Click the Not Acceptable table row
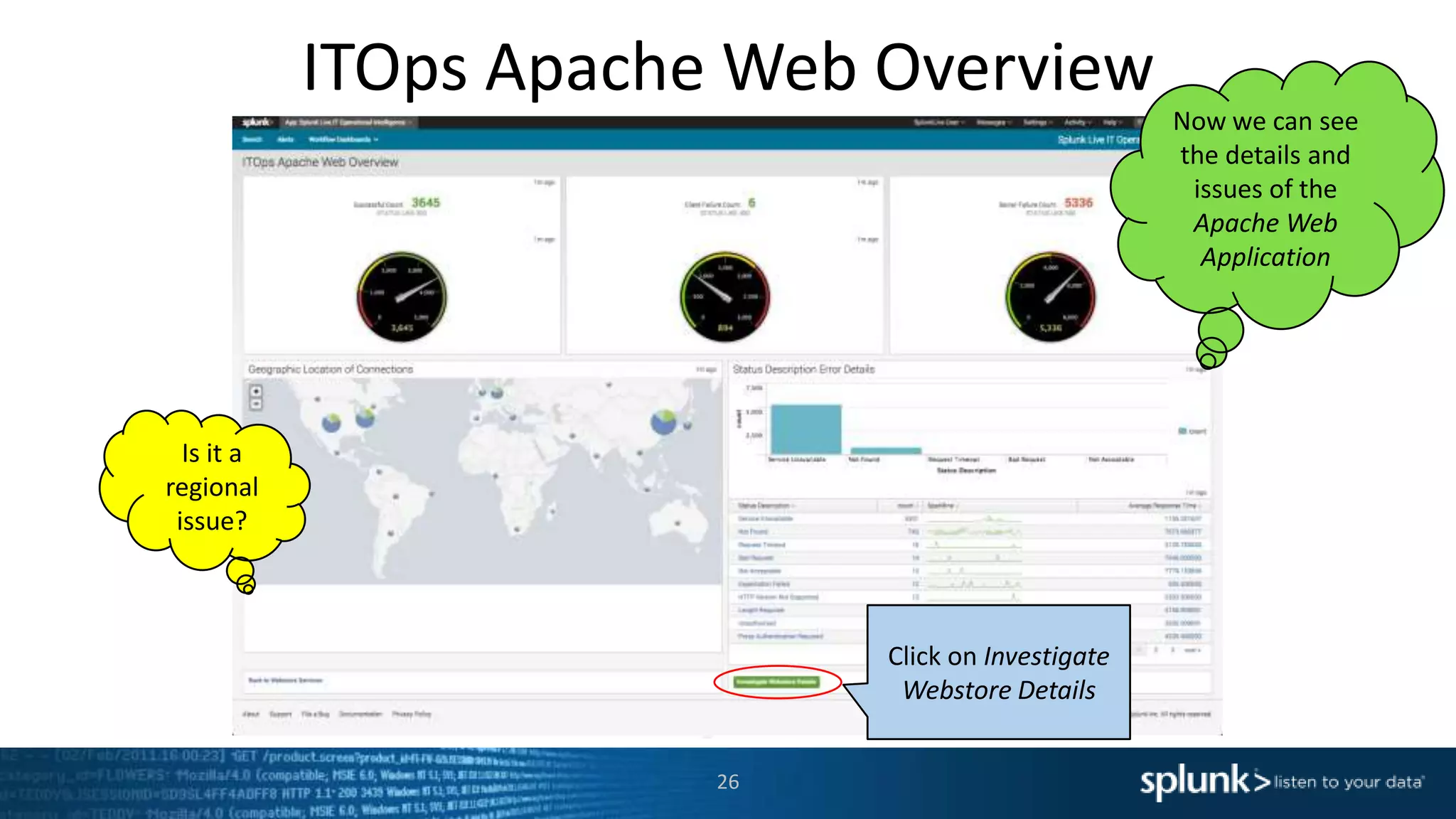 pyautogui.click(x=970, y=571)
